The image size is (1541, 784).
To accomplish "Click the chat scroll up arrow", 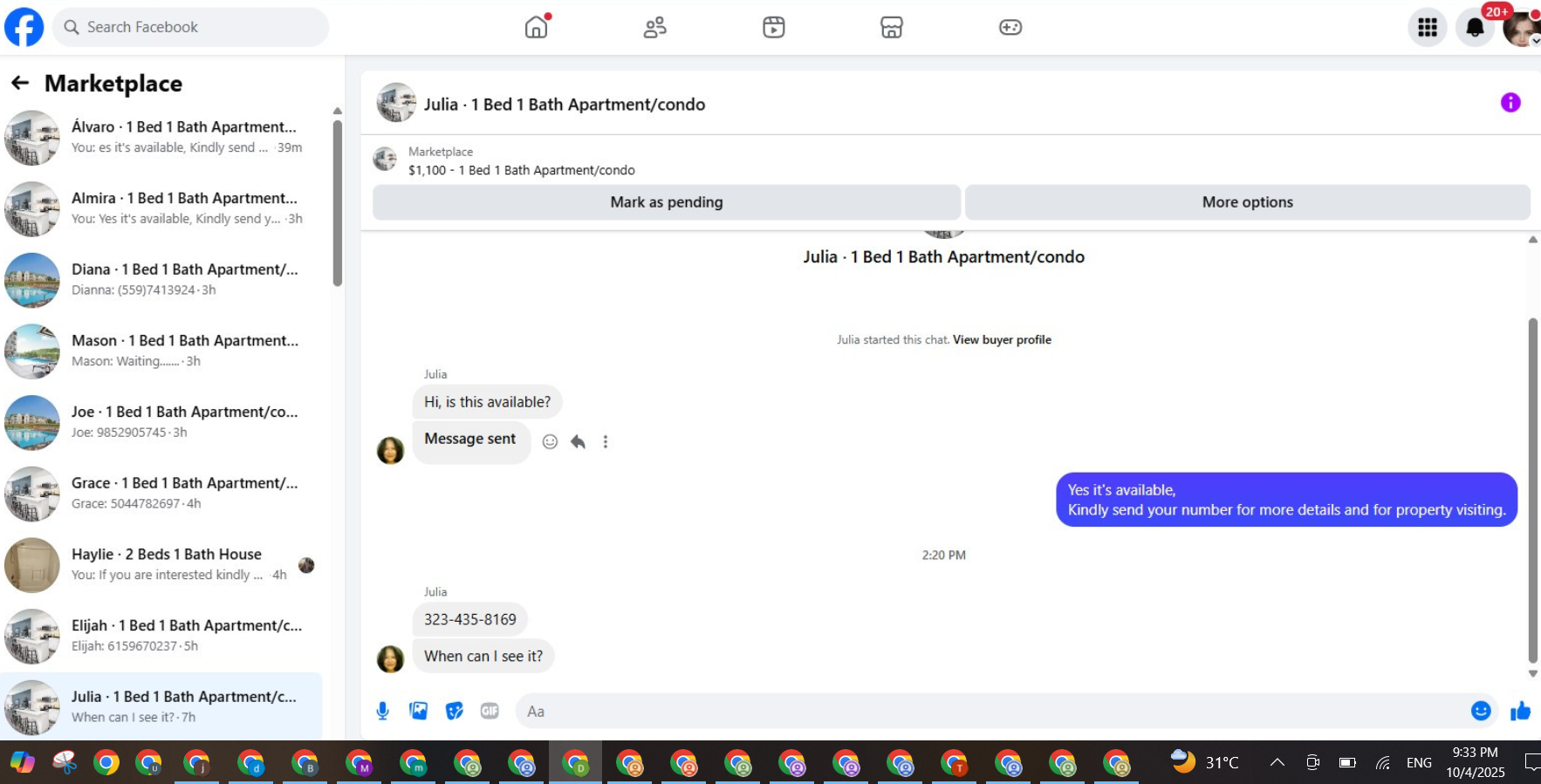I will coord(1533,240).
